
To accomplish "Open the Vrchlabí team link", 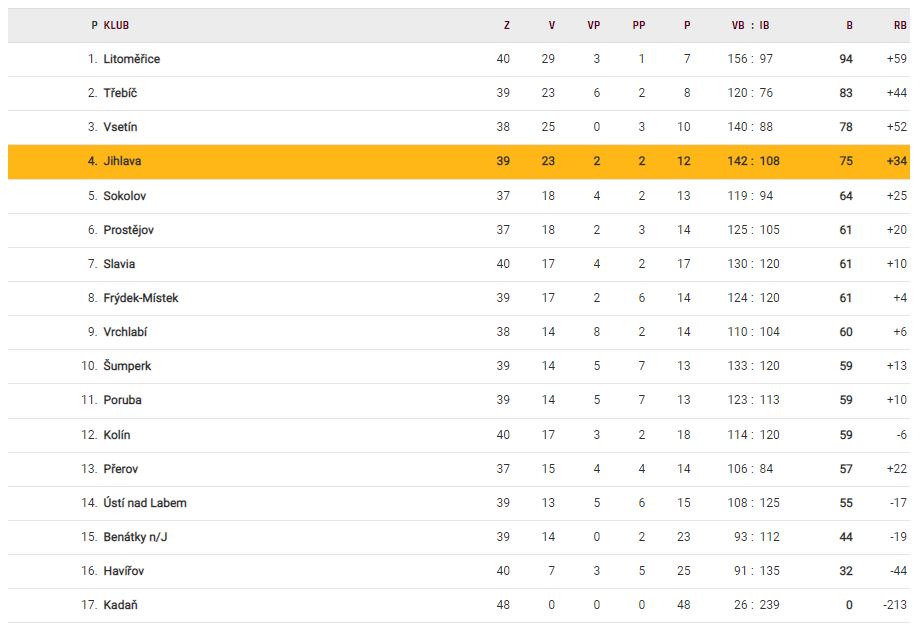I will point(125,332).
